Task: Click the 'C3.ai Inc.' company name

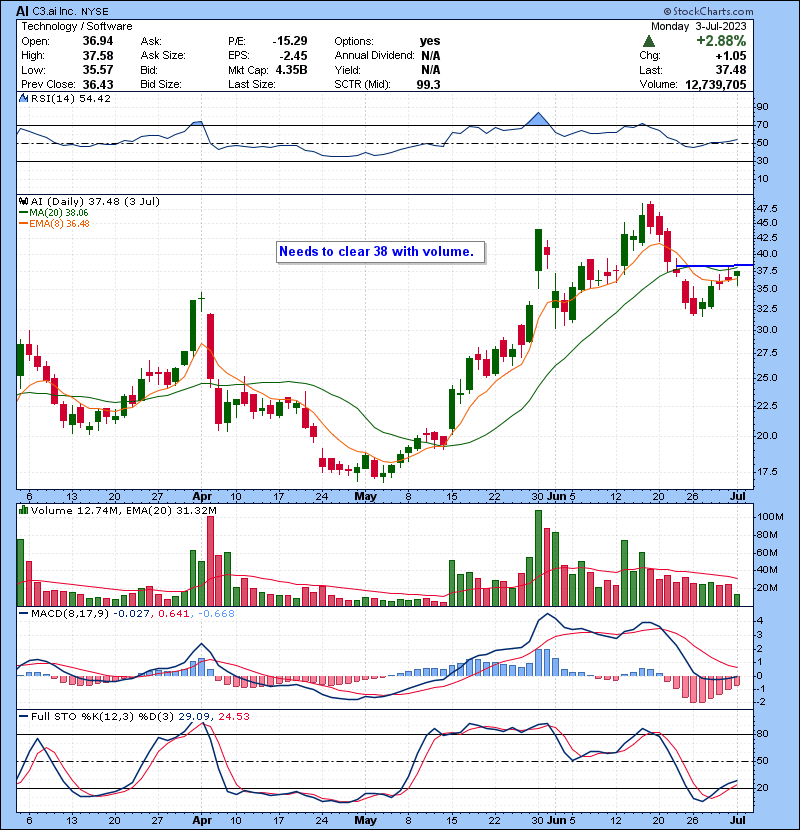Action: click(55, 12)
